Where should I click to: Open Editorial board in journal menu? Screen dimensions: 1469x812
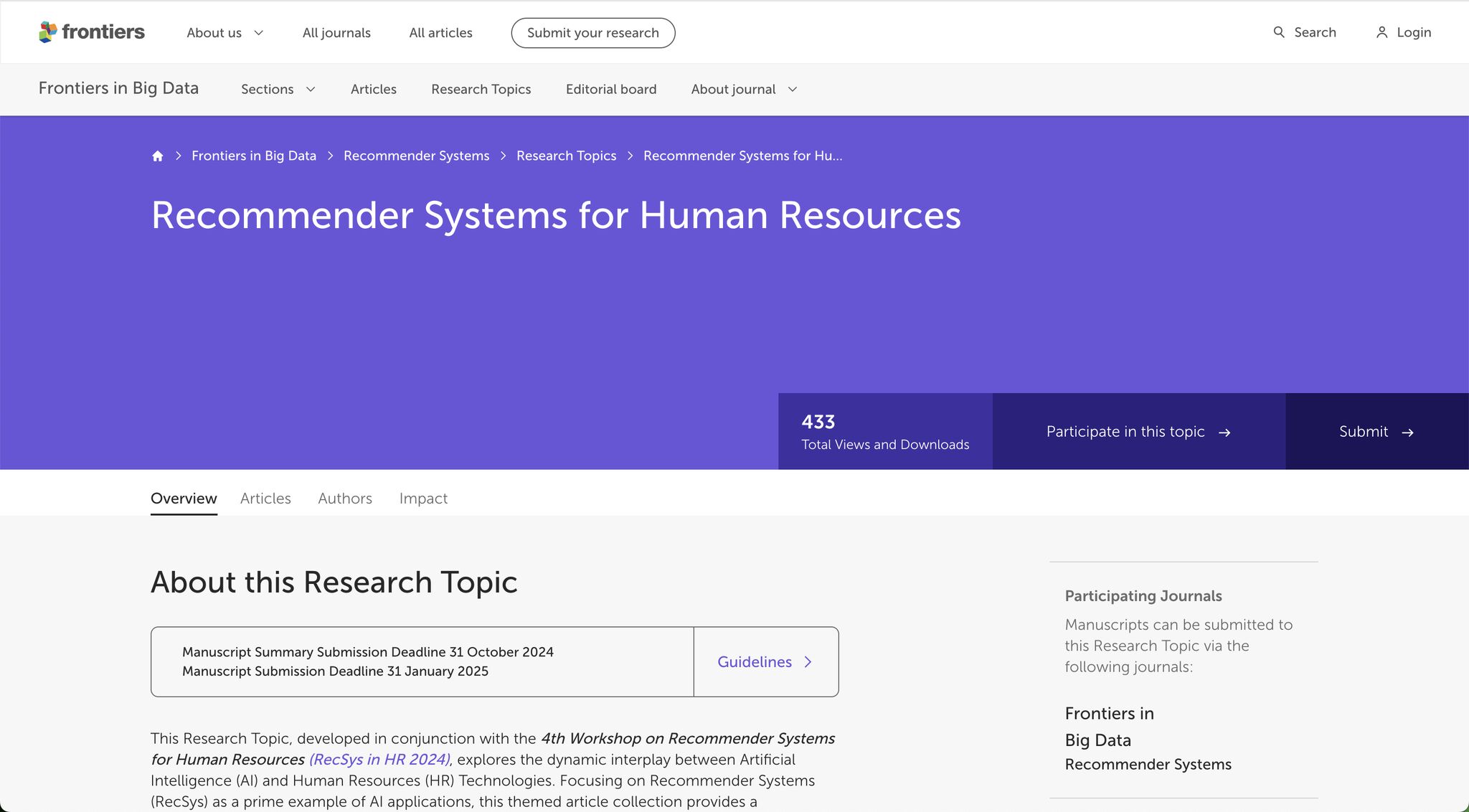[610, 90]
